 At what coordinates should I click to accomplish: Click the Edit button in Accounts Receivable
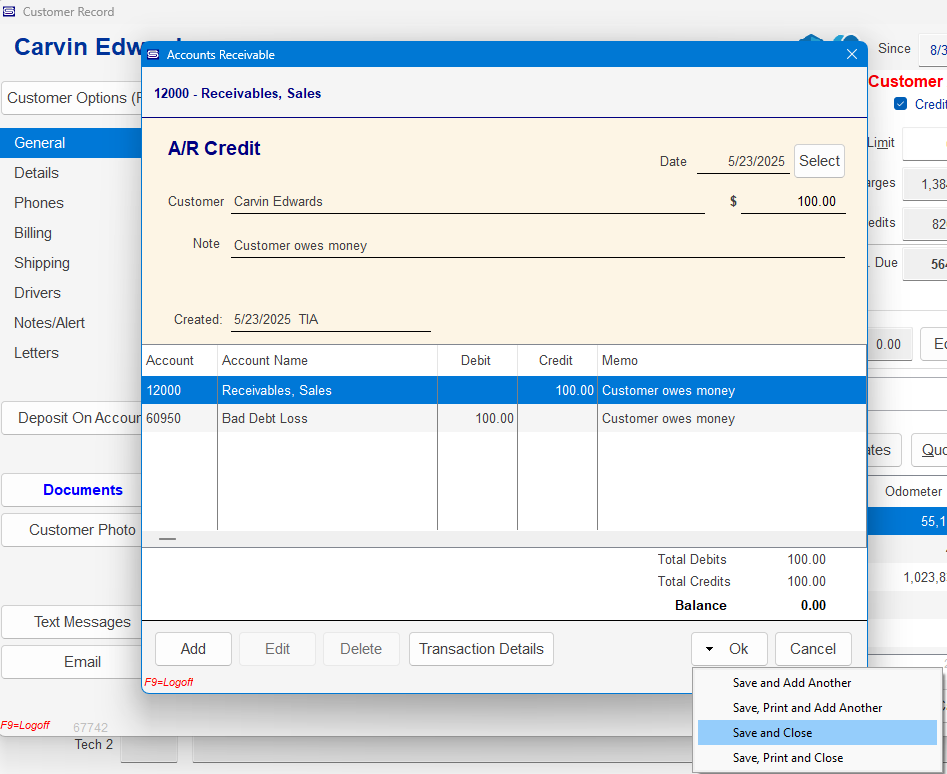pos(277,649)
